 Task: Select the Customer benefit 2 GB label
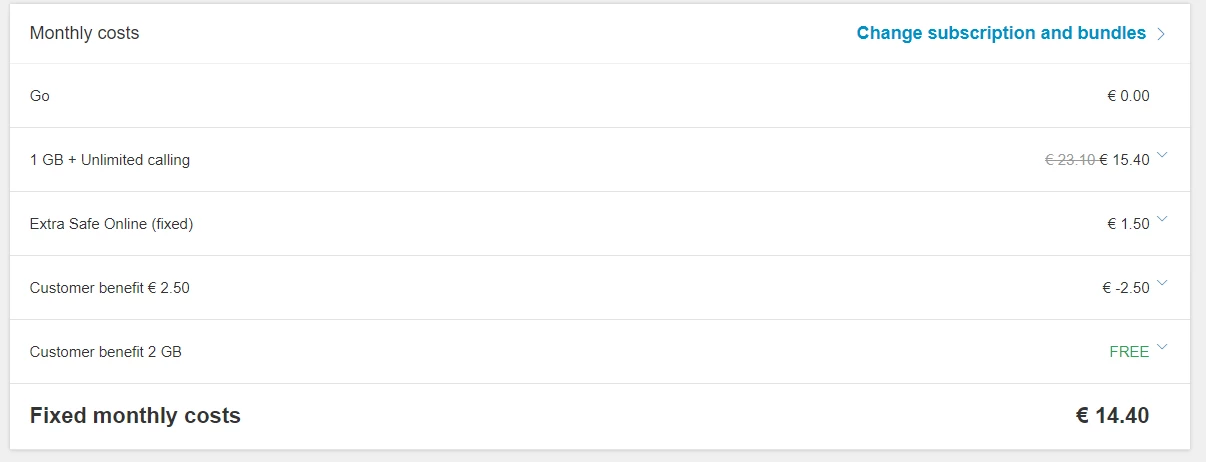click(106, 352)
